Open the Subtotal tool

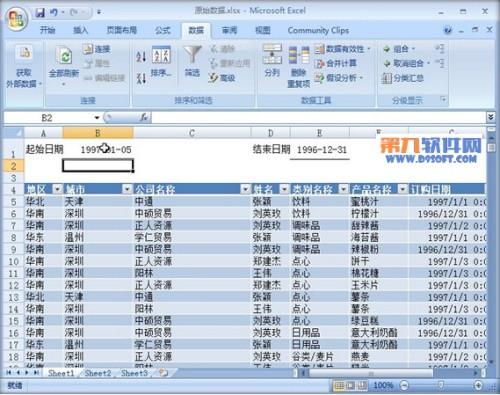(x=403, y=78)
